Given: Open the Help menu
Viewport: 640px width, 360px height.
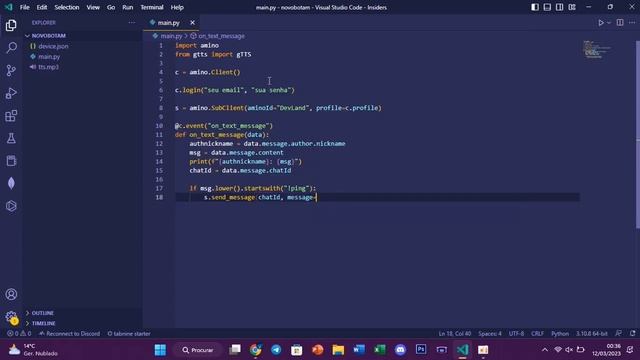Looking at the screenshot, I should point(177,7).
